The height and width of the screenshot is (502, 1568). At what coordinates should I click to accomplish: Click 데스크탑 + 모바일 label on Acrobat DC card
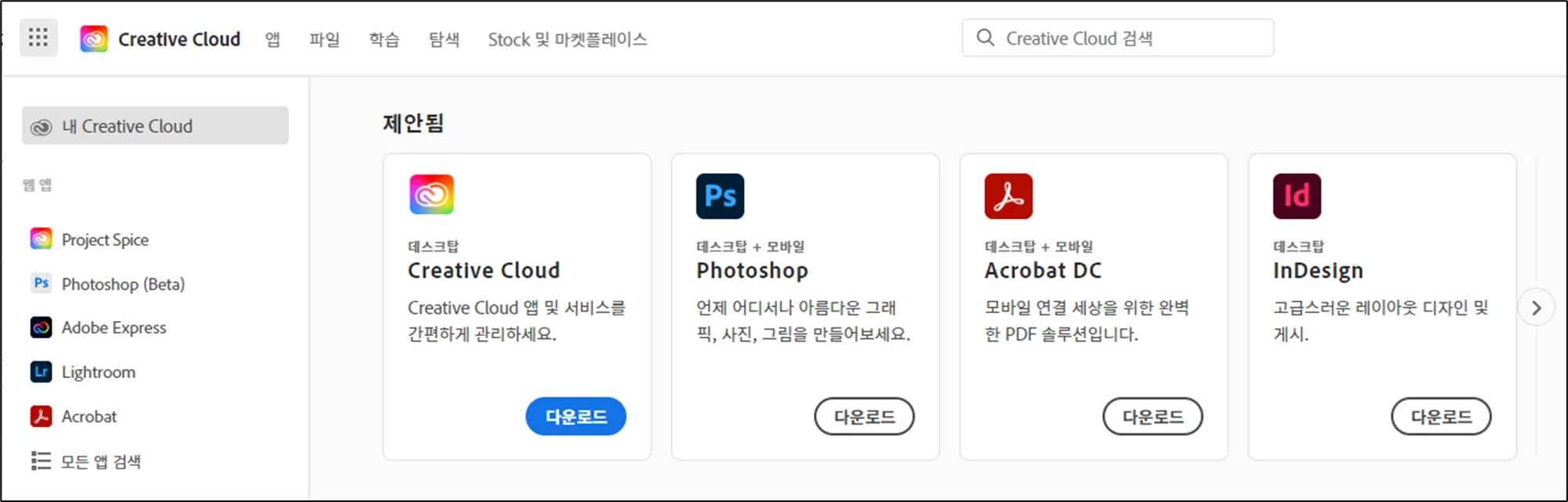[1038, 247]
